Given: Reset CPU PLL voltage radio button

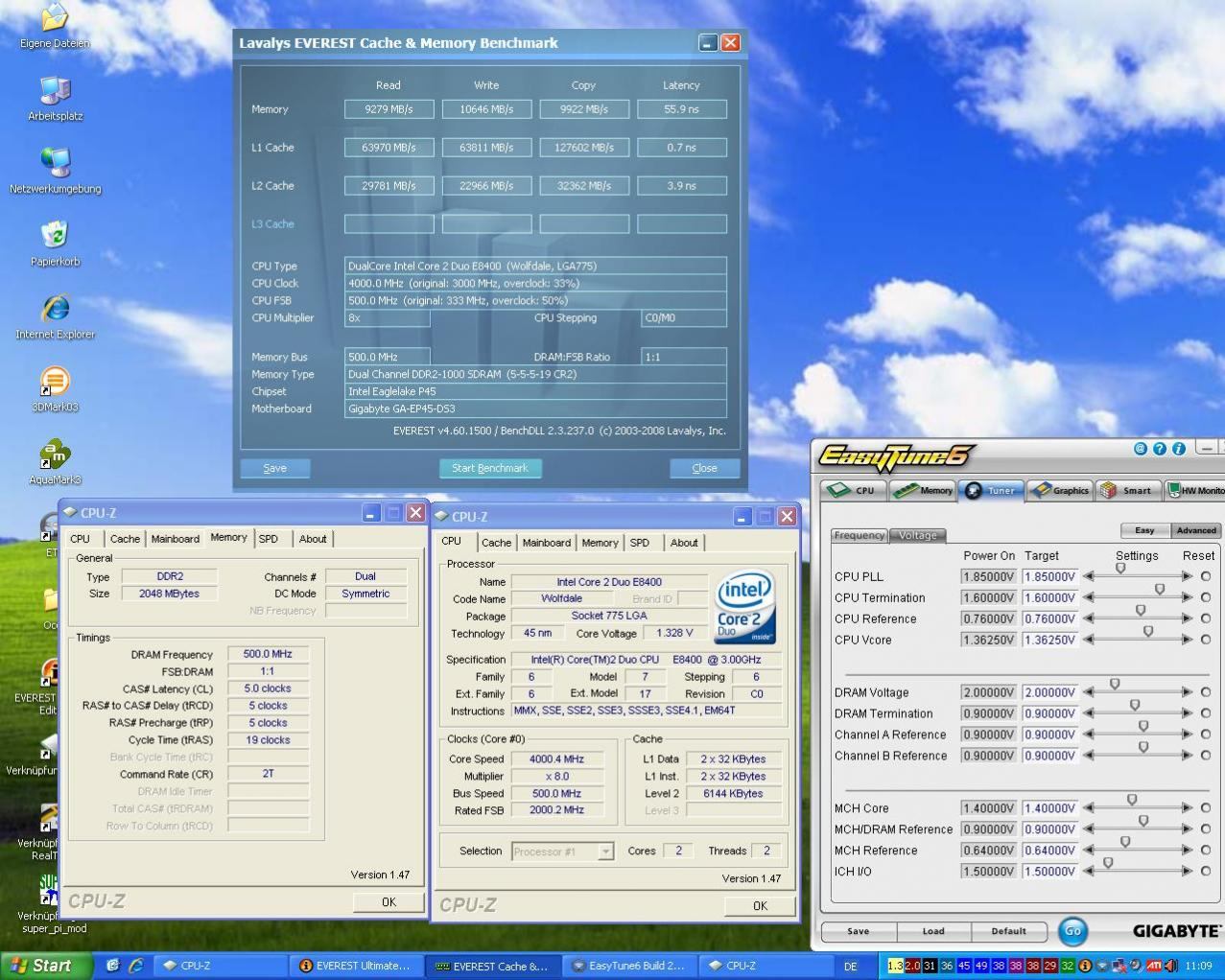Looking at the screenshot, I should pyautogui.click(x=1206, y=576).
